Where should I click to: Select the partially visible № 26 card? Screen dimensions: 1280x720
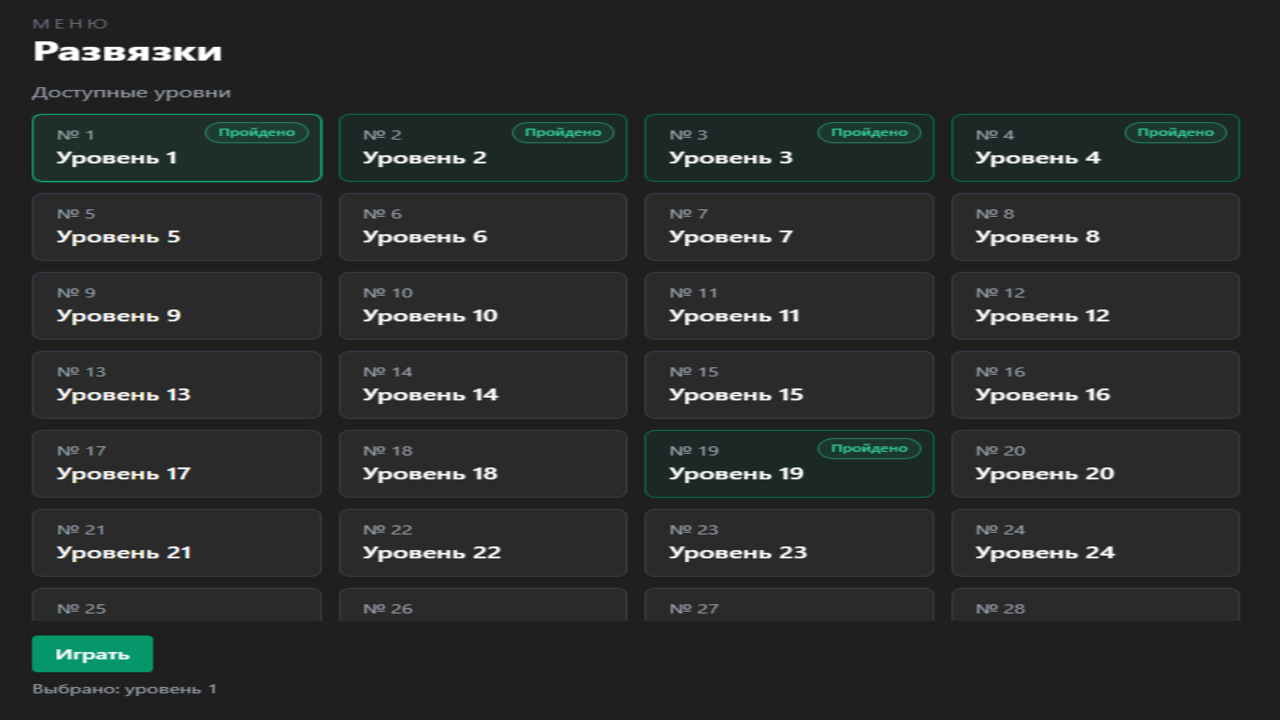click(x=483, y=606)
